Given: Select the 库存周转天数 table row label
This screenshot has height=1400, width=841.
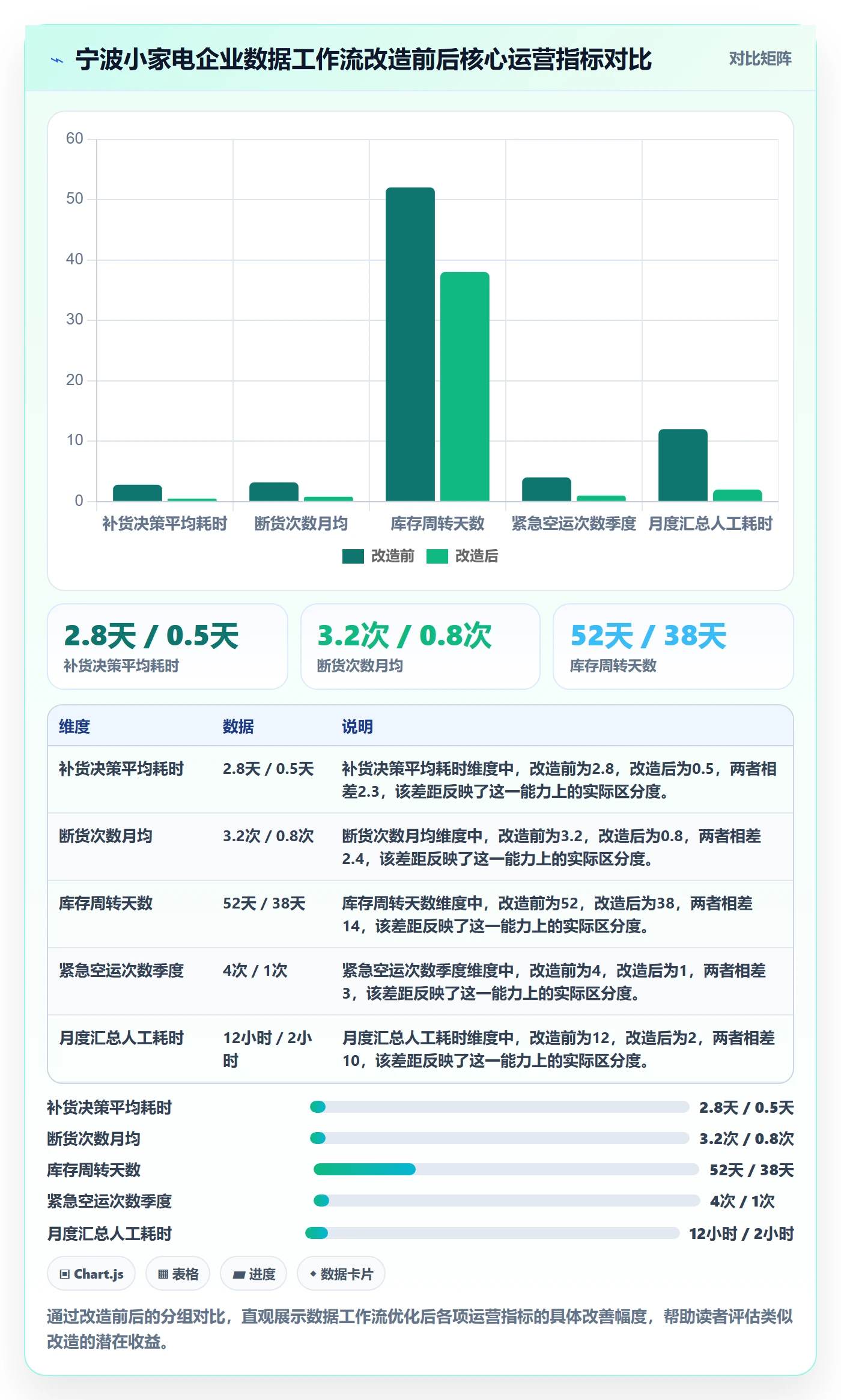Looking at the screenshot, I should coord(106,903).
